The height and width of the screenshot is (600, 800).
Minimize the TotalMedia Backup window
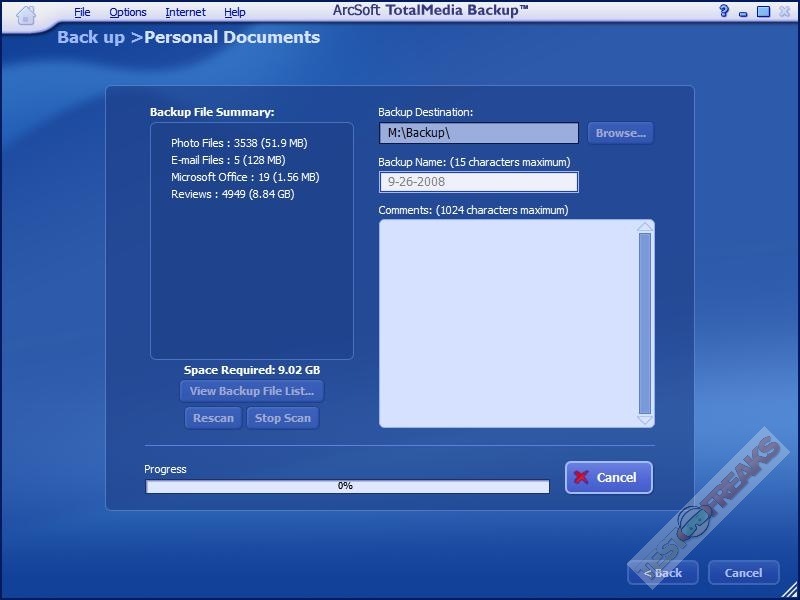coord(744,12)
